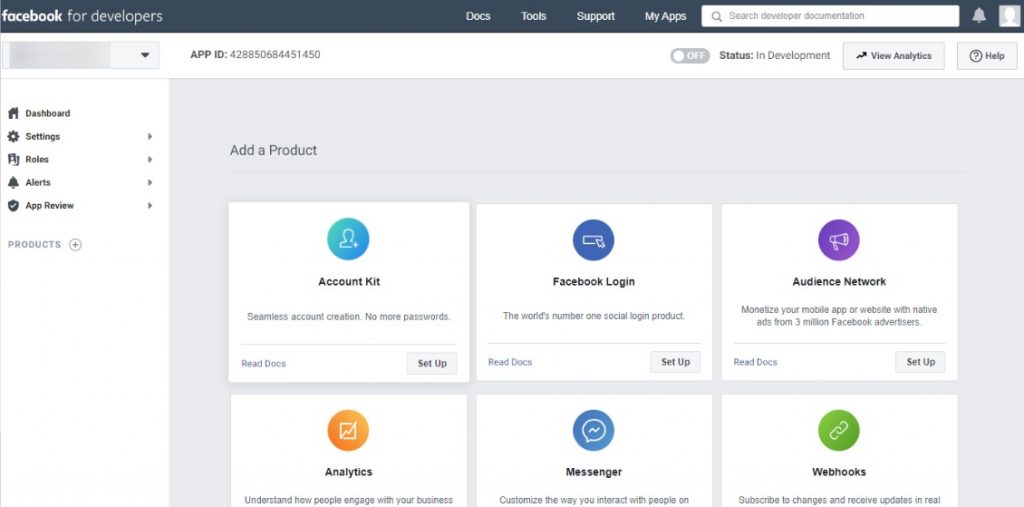Click the orange Analytics chart icon
The image size is (1024, 507).
pos(348,431)
